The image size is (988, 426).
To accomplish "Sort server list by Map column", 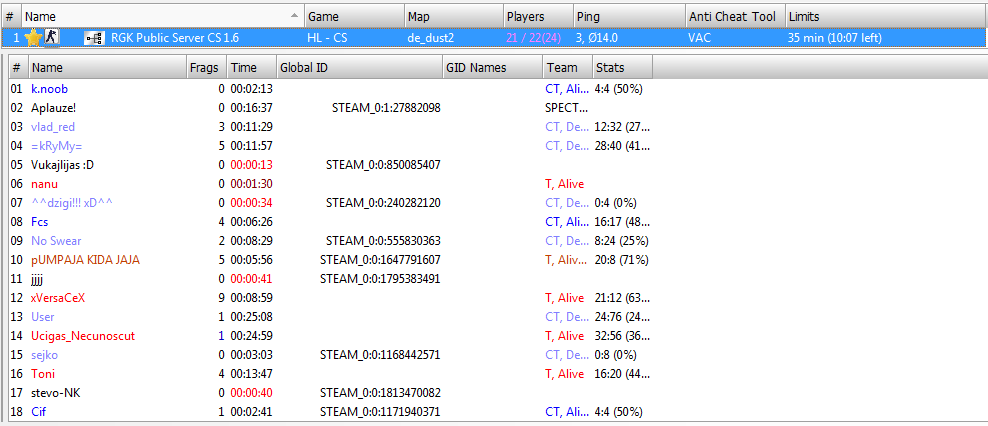I will tap(454, 16).
